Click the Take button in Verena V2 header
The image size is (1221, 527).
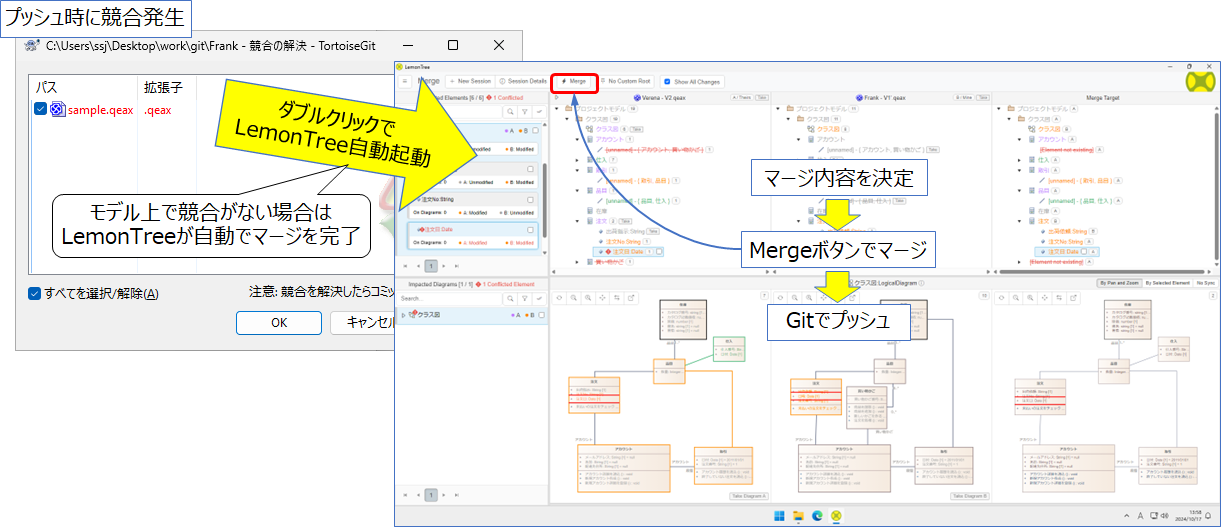click(x=763, y=98)
